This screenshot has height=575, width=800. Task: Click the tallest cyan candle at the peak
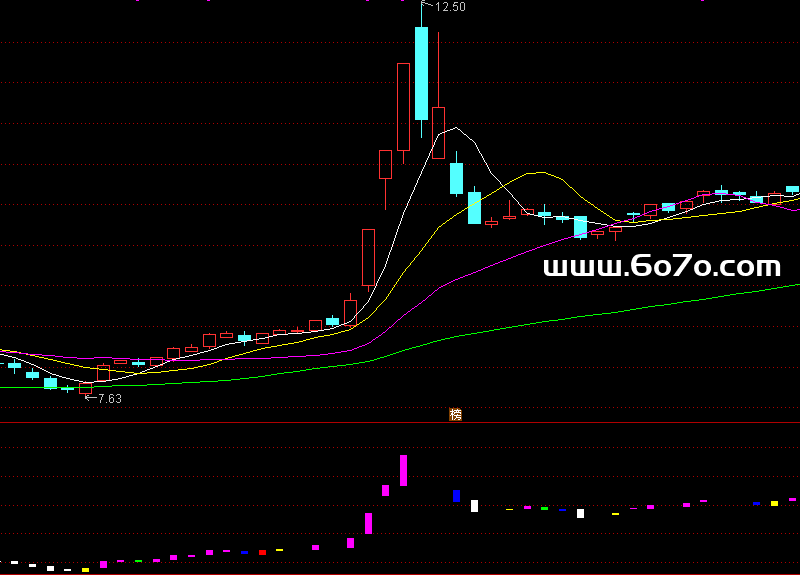click(421, 73)
